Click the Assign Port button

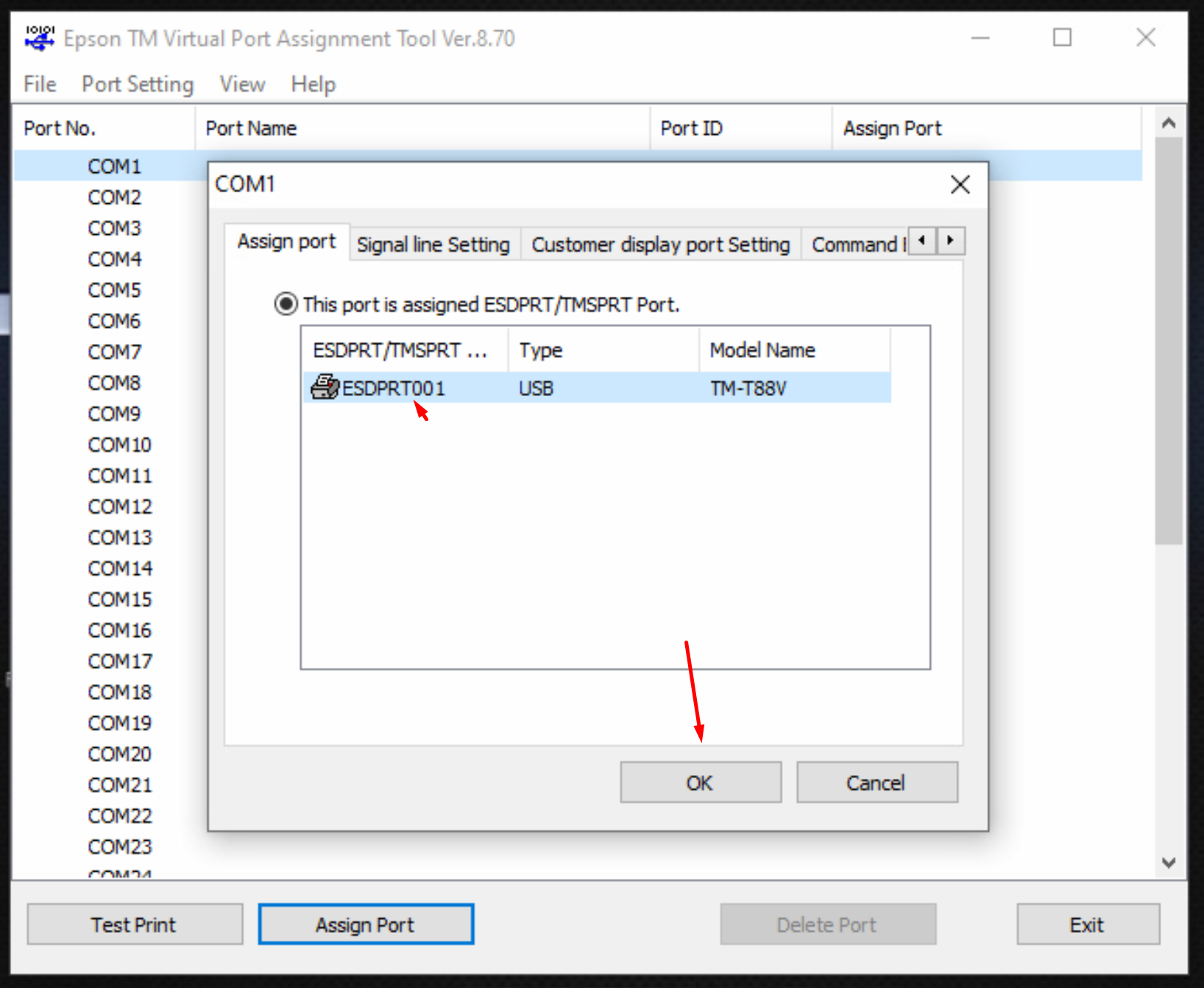pos(366,925)
